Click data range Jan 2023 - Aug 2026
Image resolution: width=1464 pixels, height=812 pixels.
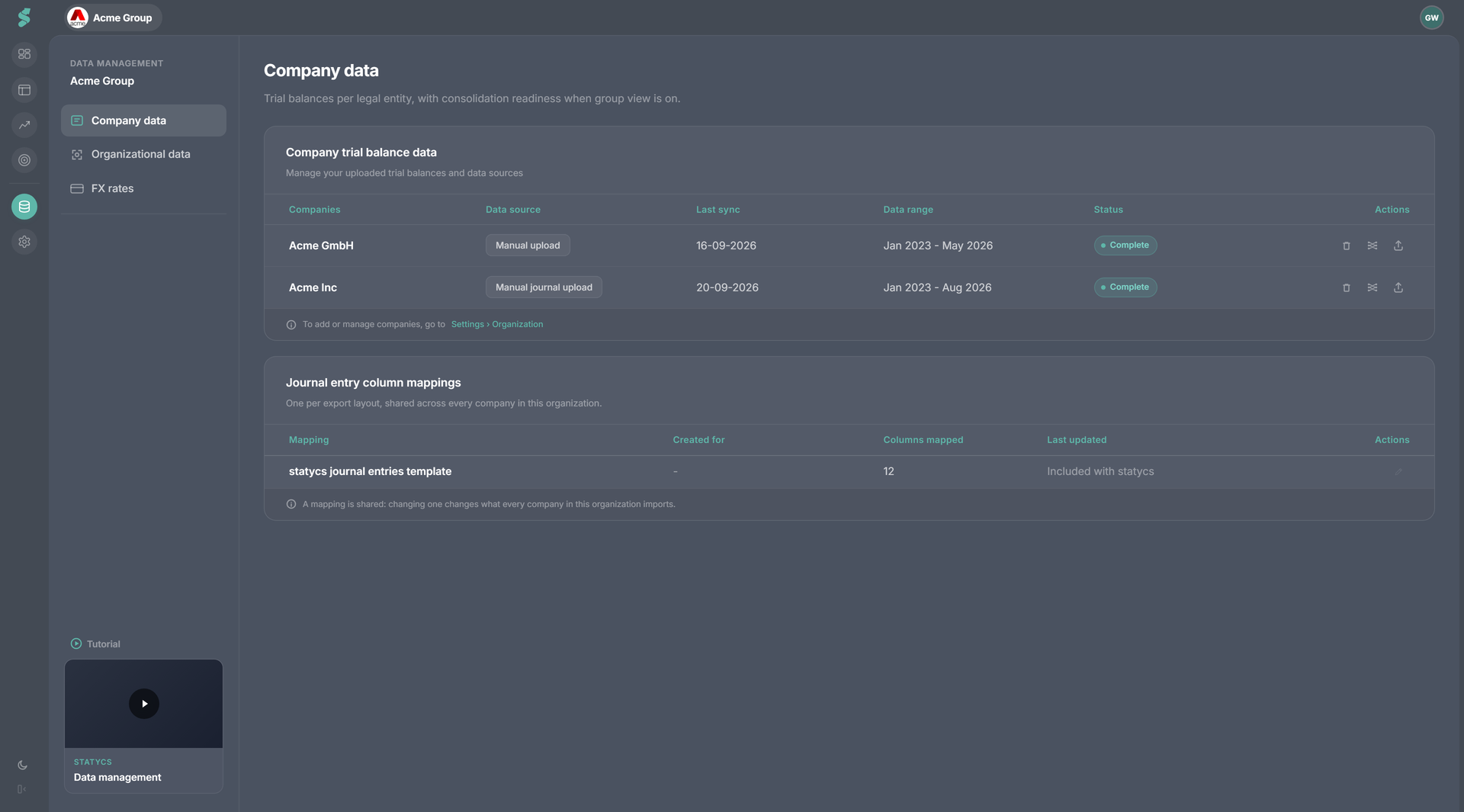pos(937,287)
